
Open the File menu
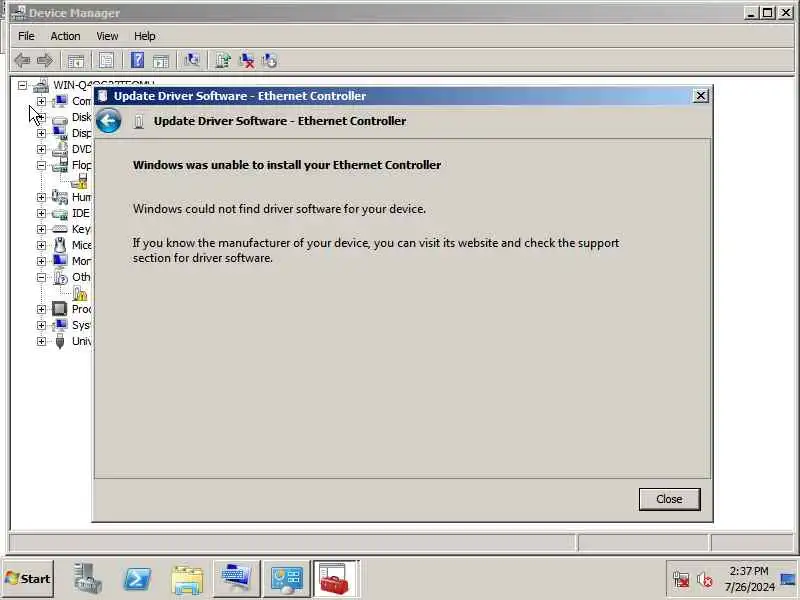(x=26, y=36)
